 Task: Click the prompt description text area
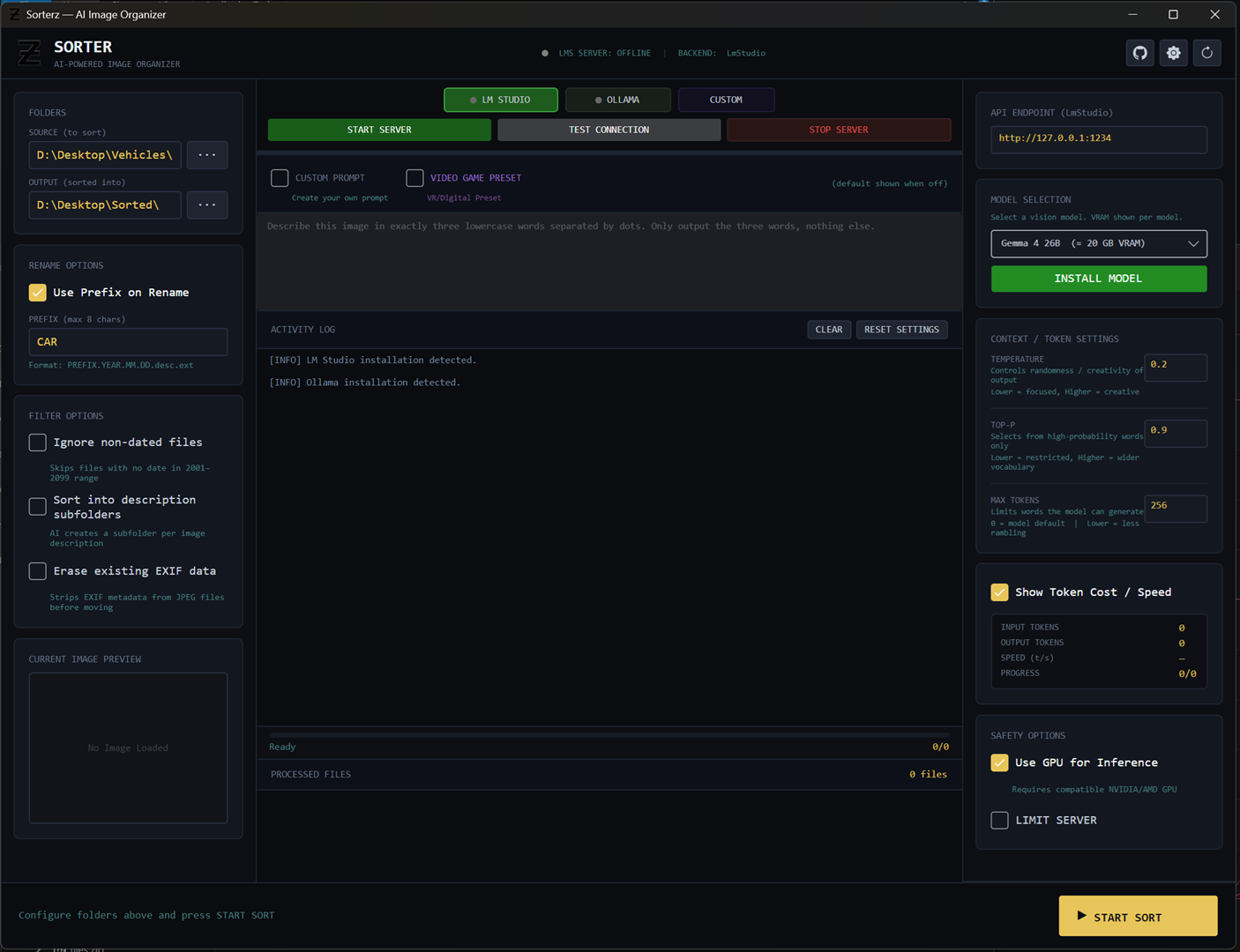tap(609, 261)
